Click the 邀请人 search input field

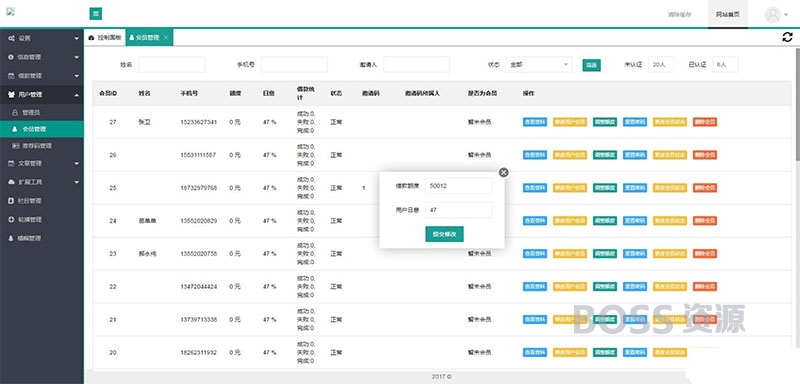point(416,65)
